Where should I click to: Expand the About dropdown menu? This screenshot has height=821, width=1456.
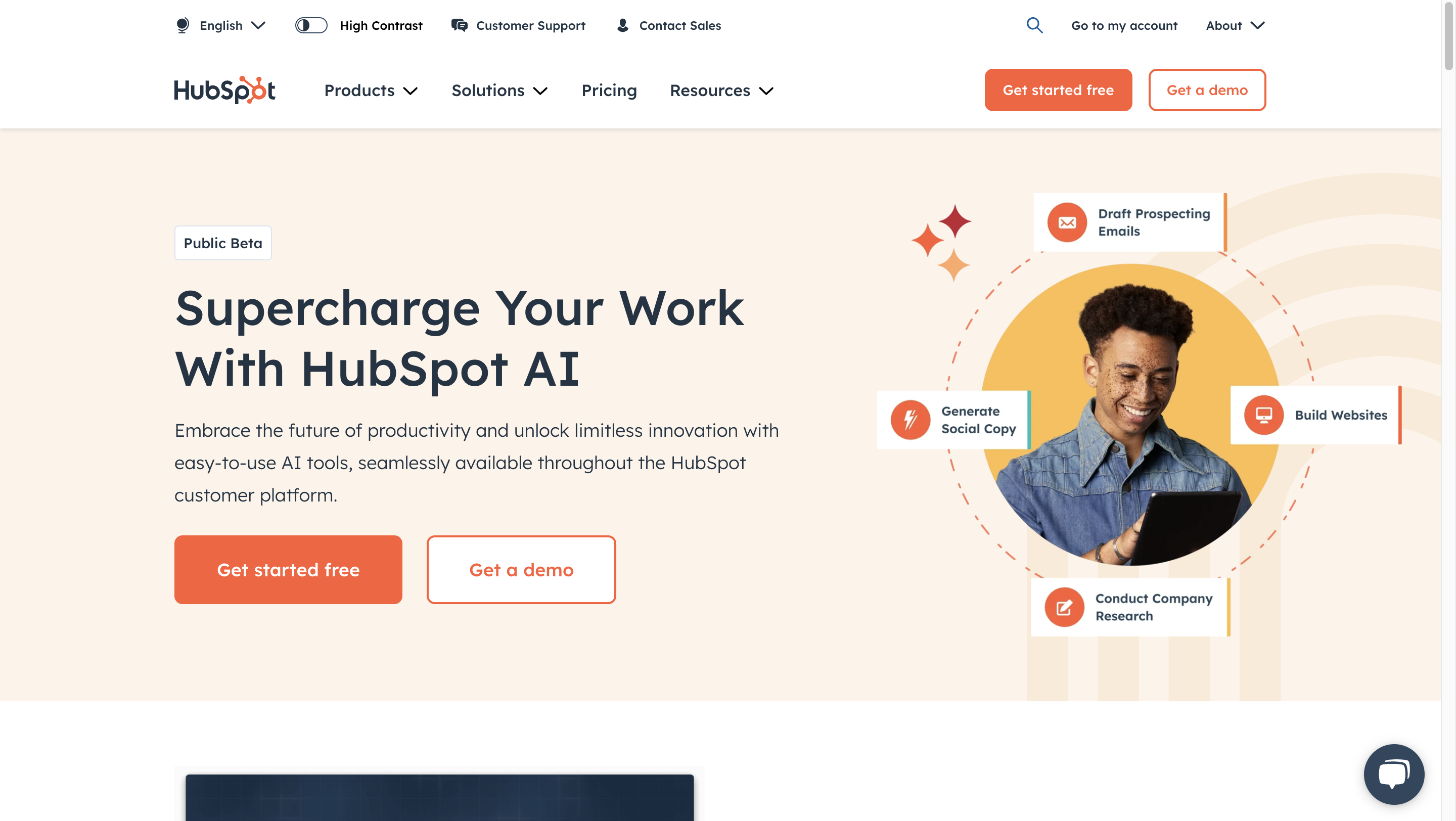tap(1232, 25)
